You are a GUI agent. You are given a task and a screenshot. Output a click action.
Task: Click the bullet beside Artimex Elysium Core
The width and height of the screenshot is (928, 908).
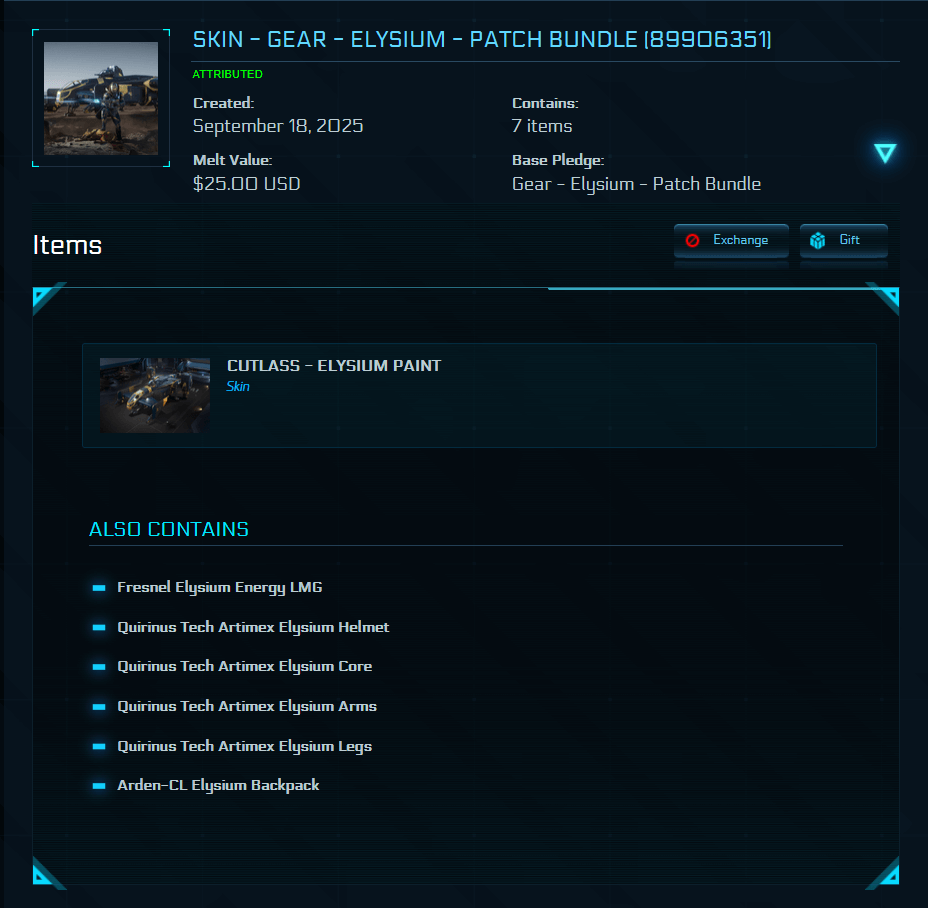[99, 667]
